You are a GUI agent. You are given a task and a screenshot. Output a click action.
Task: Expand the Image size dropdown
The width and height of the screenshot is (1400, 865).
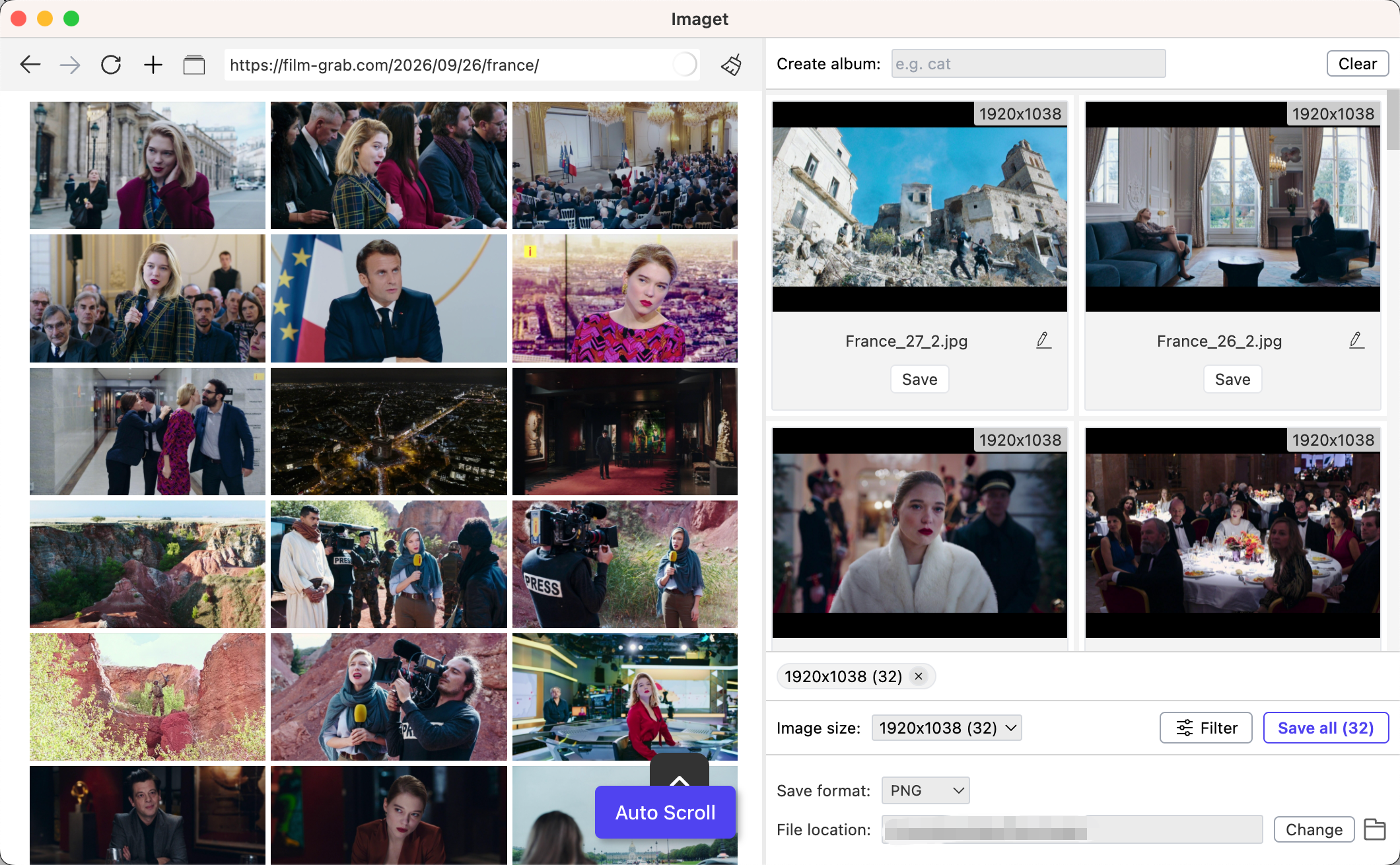(946, 728)
